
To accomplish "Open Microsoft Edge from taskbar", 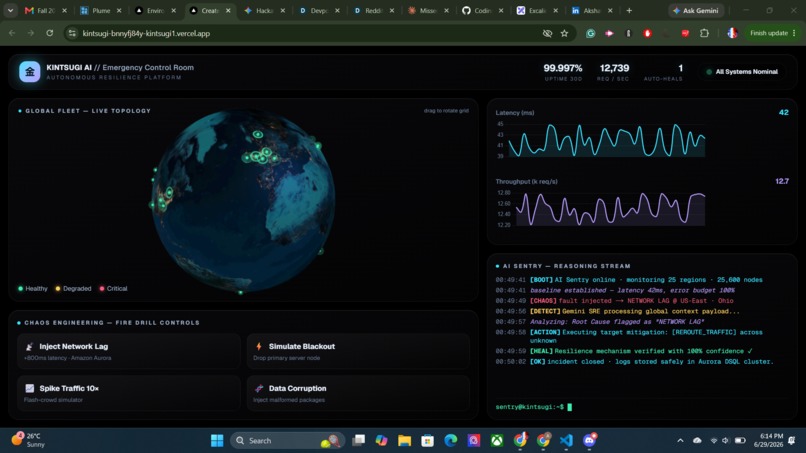I will [x=451, y=440].
